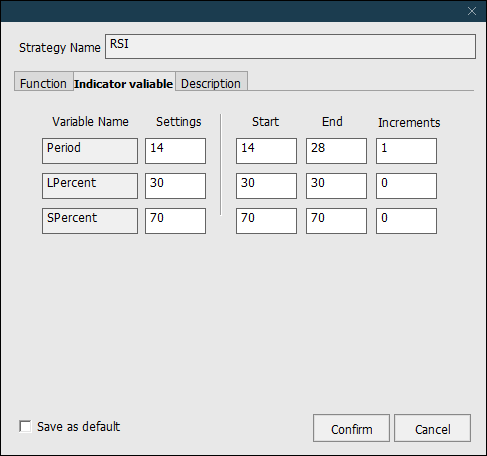Click the SPercent Increments field
Image resolution: width=487 pixels, height=456 pixels.
(x=406, y=221)
